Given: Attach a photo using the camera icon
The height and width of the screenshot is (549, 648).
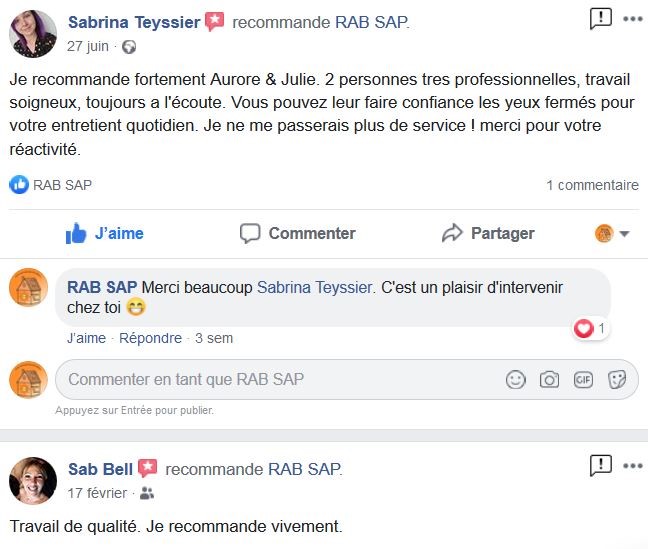Looking at the screenshot, I should coord(549,380).
